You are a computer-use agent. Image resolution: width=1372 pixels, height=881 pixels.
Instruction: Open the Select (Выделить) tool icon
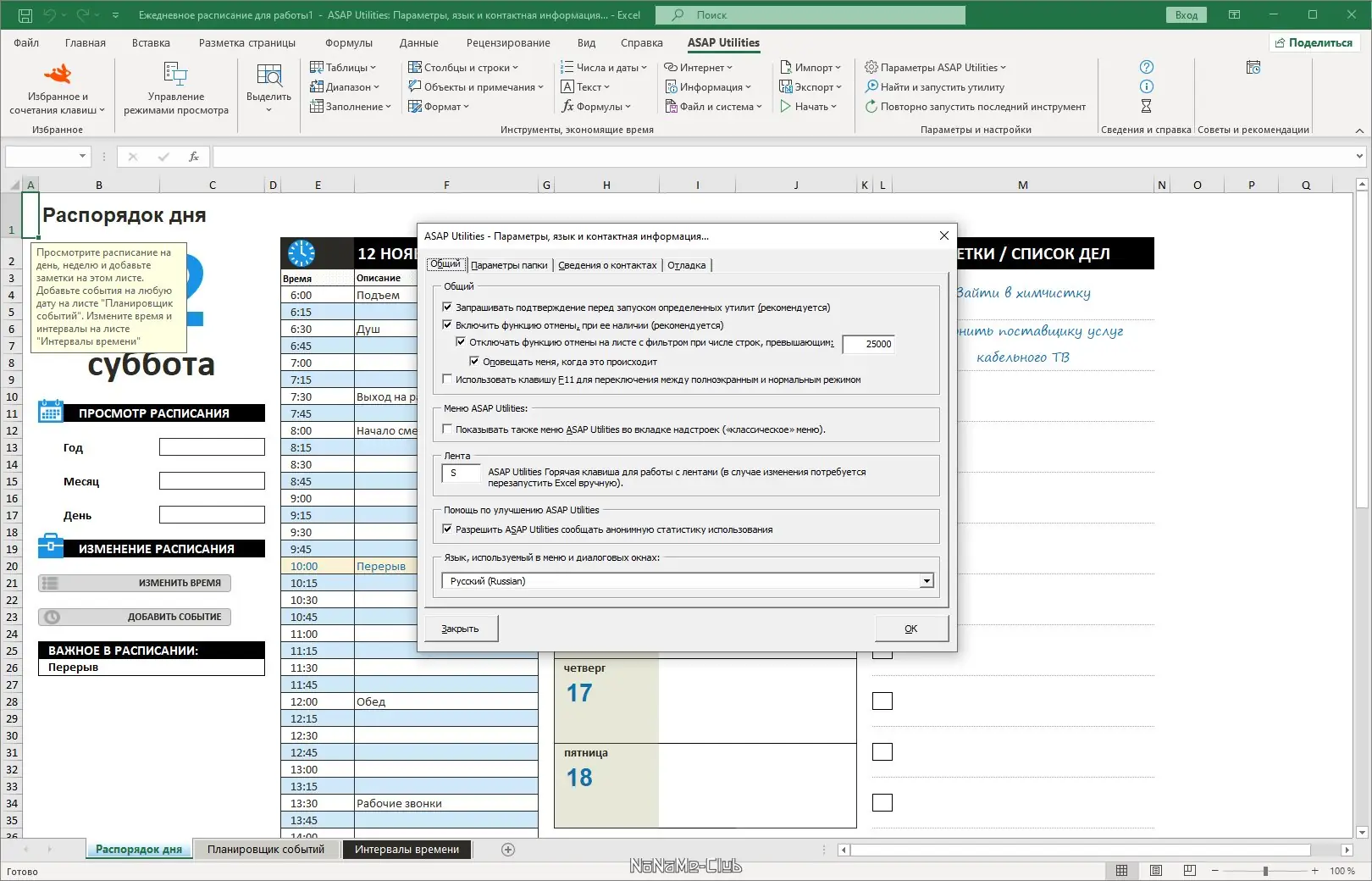click(x=268, y=75)
